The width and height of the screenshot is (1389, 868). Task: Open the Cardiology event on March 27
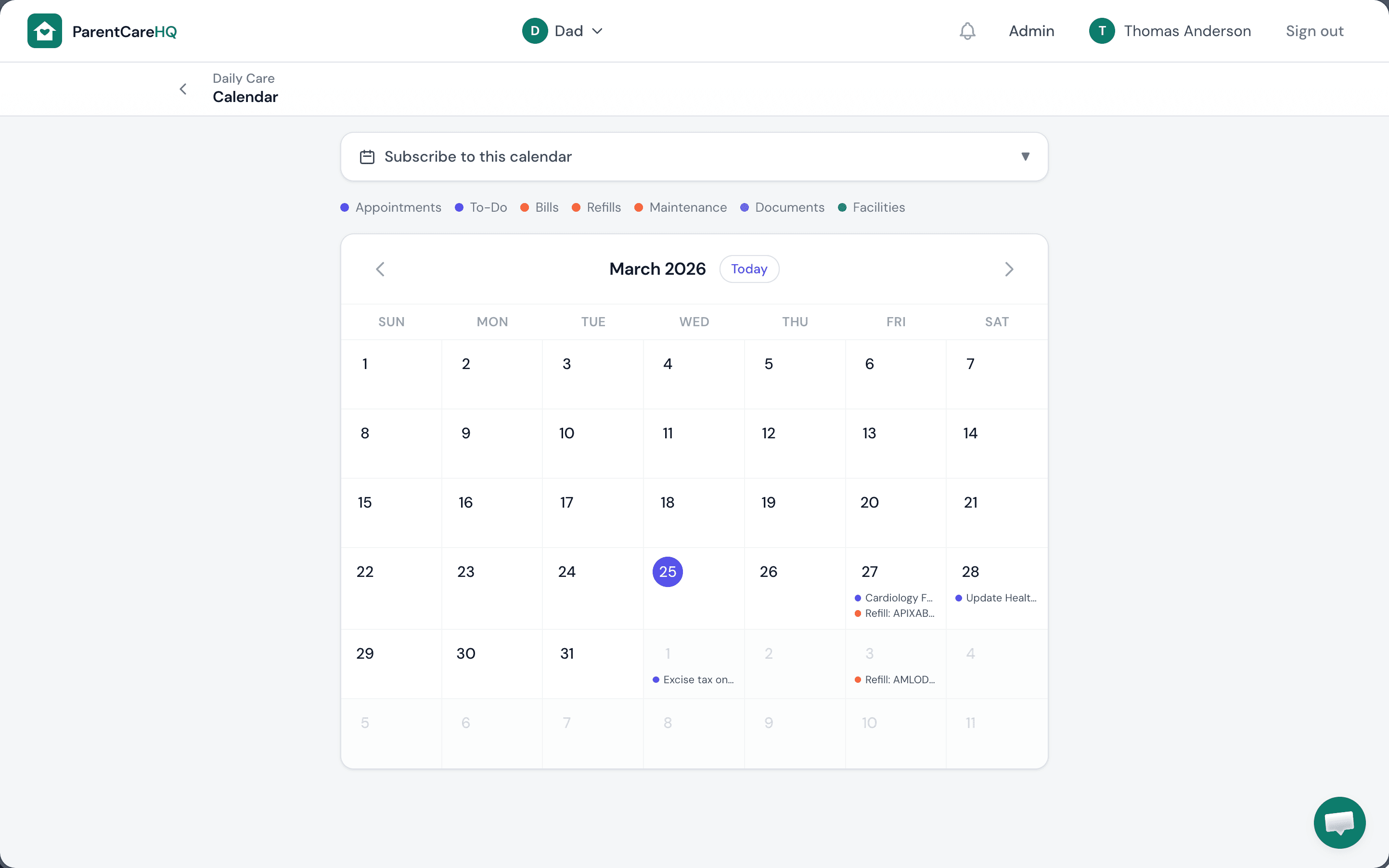894,598
